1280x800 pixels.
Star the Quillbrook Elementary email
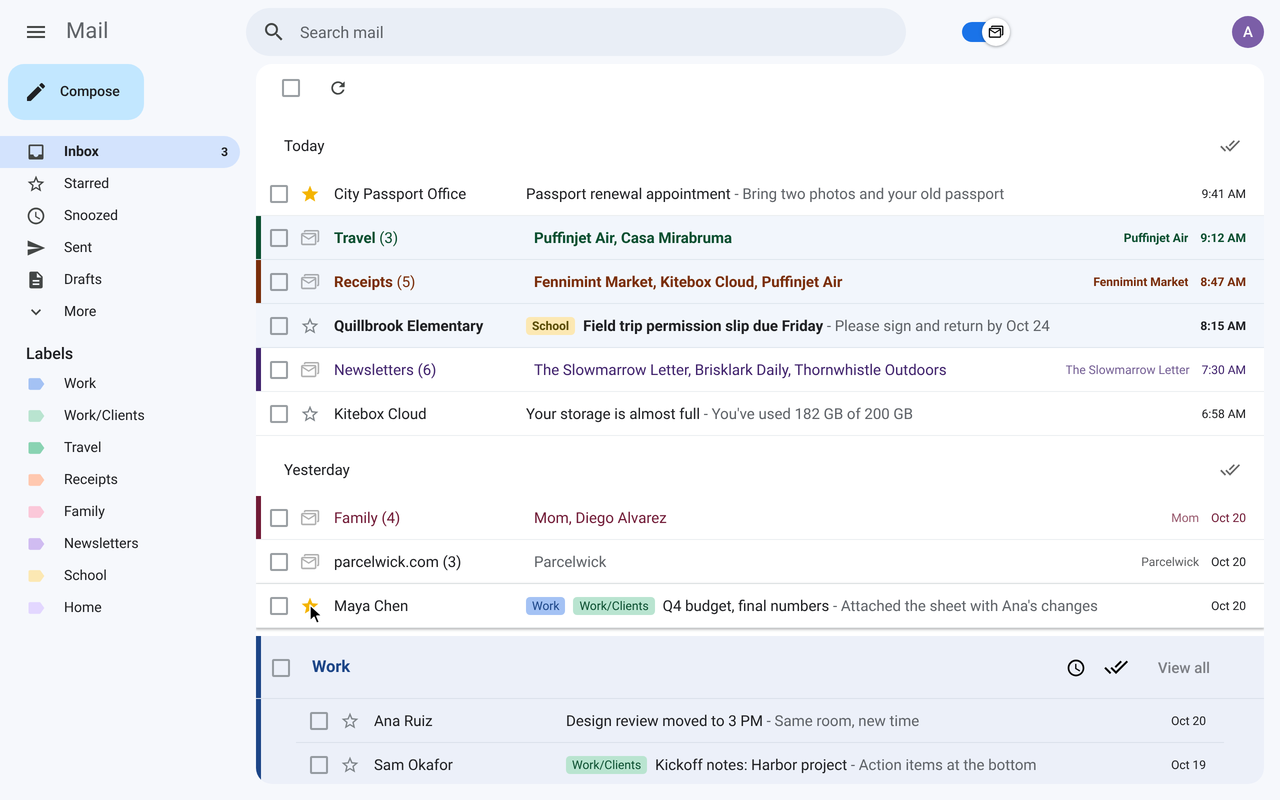pyautogui.click(x=310, y=326)
